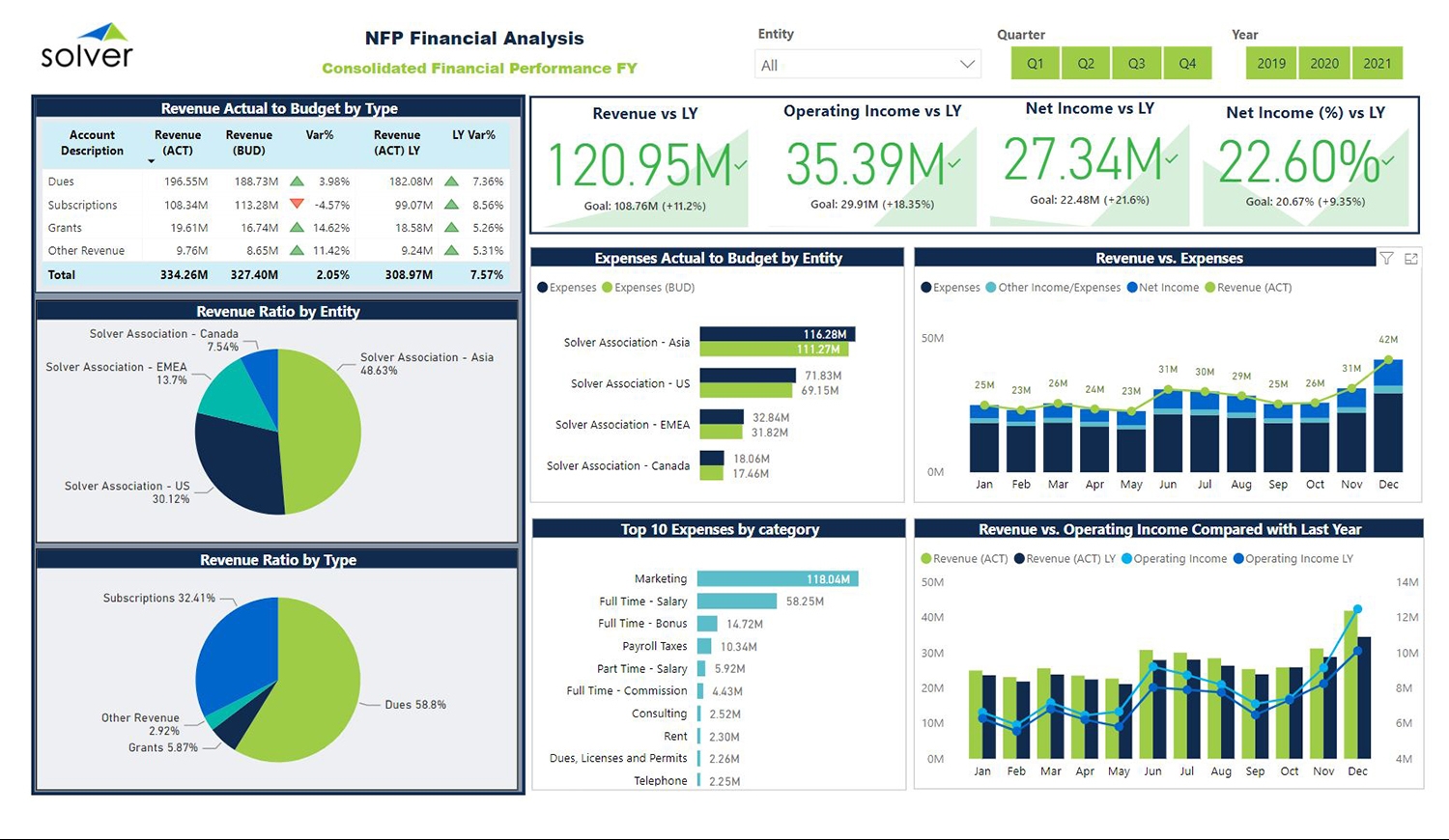Open the Entity dropdown

click(867, 65)
